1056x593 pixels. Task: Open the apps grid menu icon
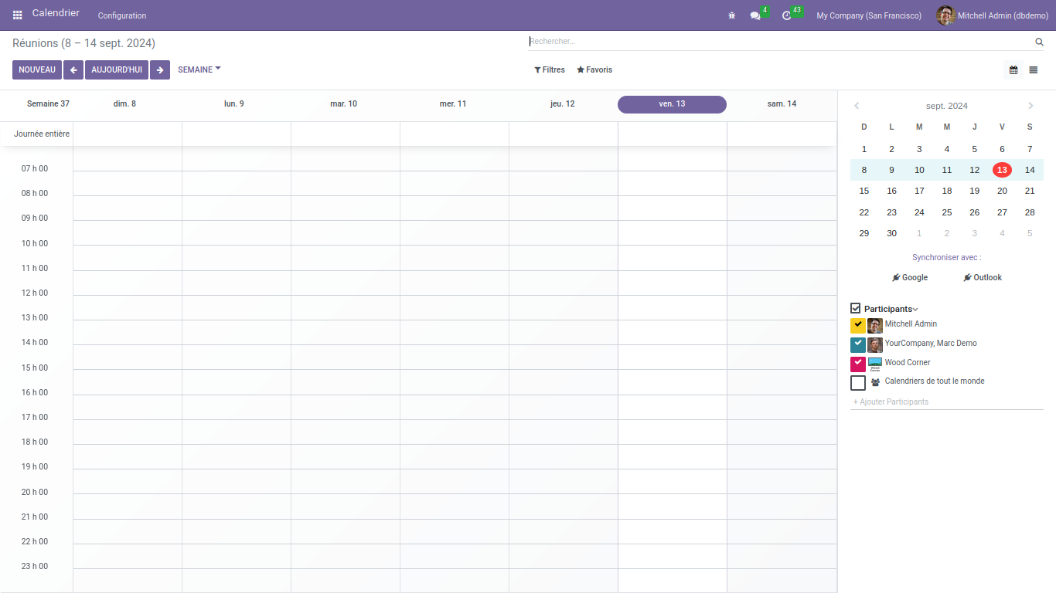pos(18,15)
